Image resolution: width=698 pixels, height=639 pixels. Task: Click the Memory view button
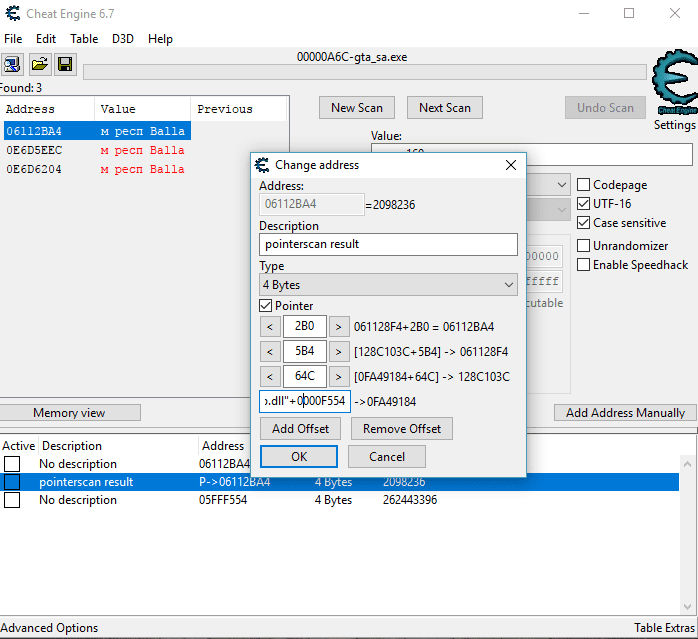(x=69, y=413)
